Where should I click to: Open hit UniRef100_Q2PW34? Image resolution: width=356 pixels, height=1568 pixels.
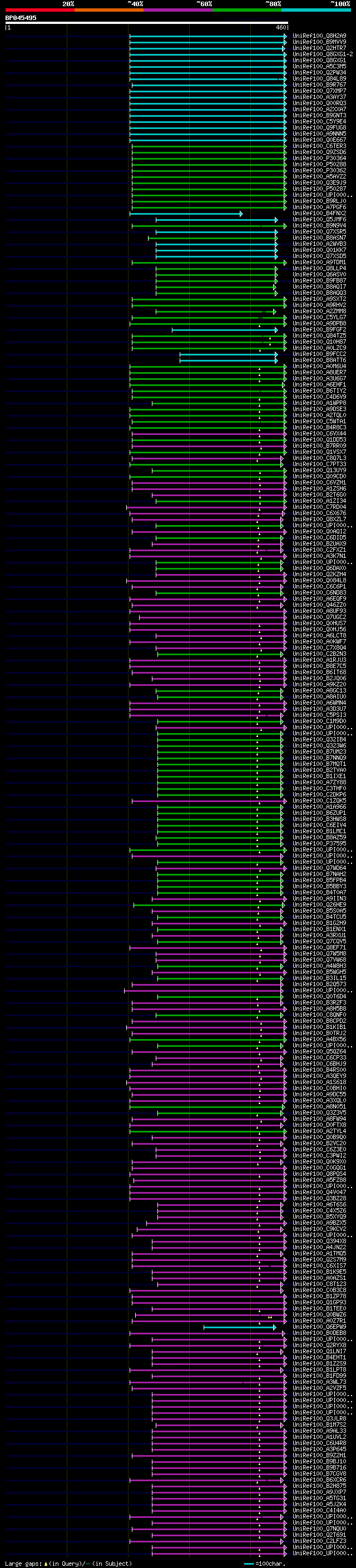point(319,72)
